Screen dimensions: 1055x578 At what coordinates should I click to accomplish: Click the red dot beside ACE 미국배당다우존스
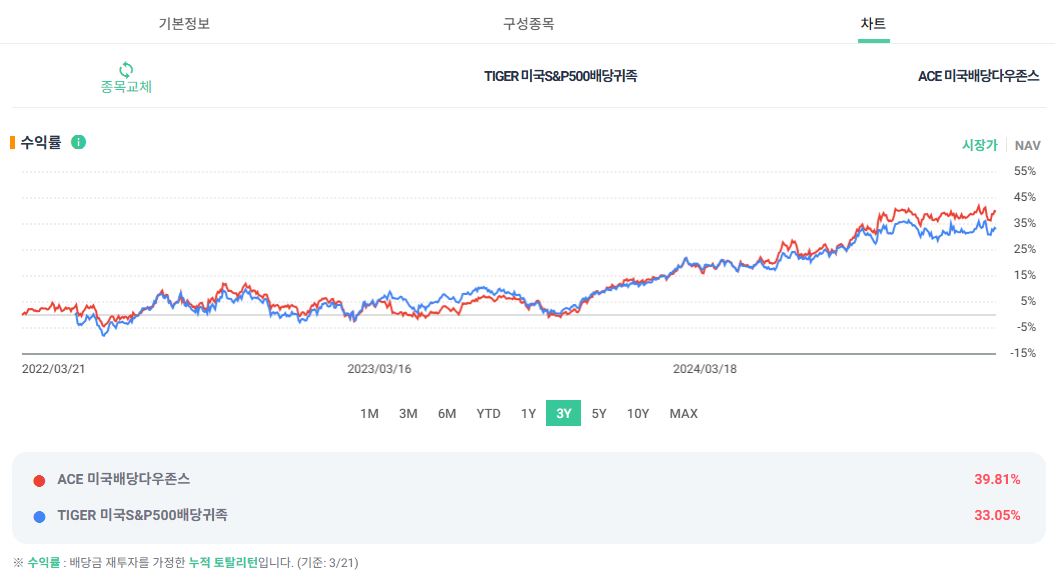click(39, 480)
